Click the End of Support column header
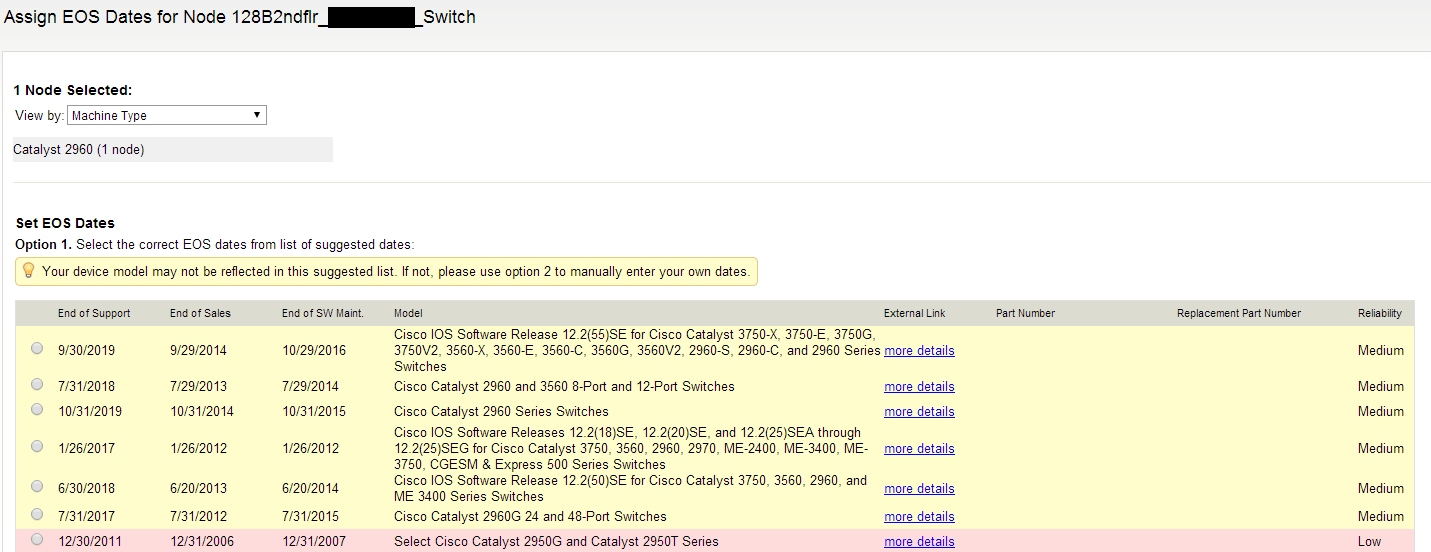The height and width of the screenshot is (552, 1431). [94, 313]
